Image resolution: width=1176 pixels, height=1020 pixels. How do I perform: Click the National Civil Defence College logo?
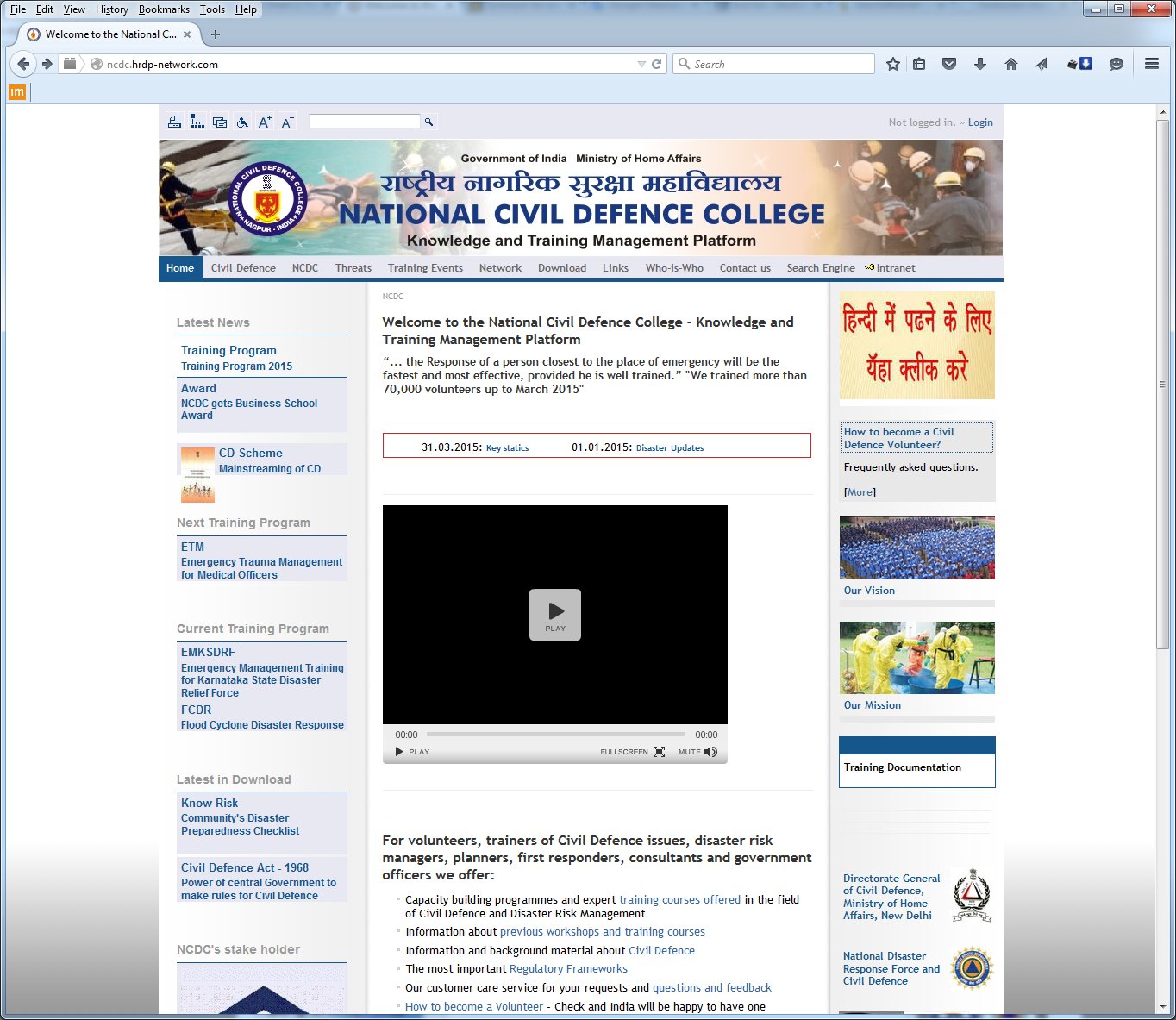tap(267, 199)
